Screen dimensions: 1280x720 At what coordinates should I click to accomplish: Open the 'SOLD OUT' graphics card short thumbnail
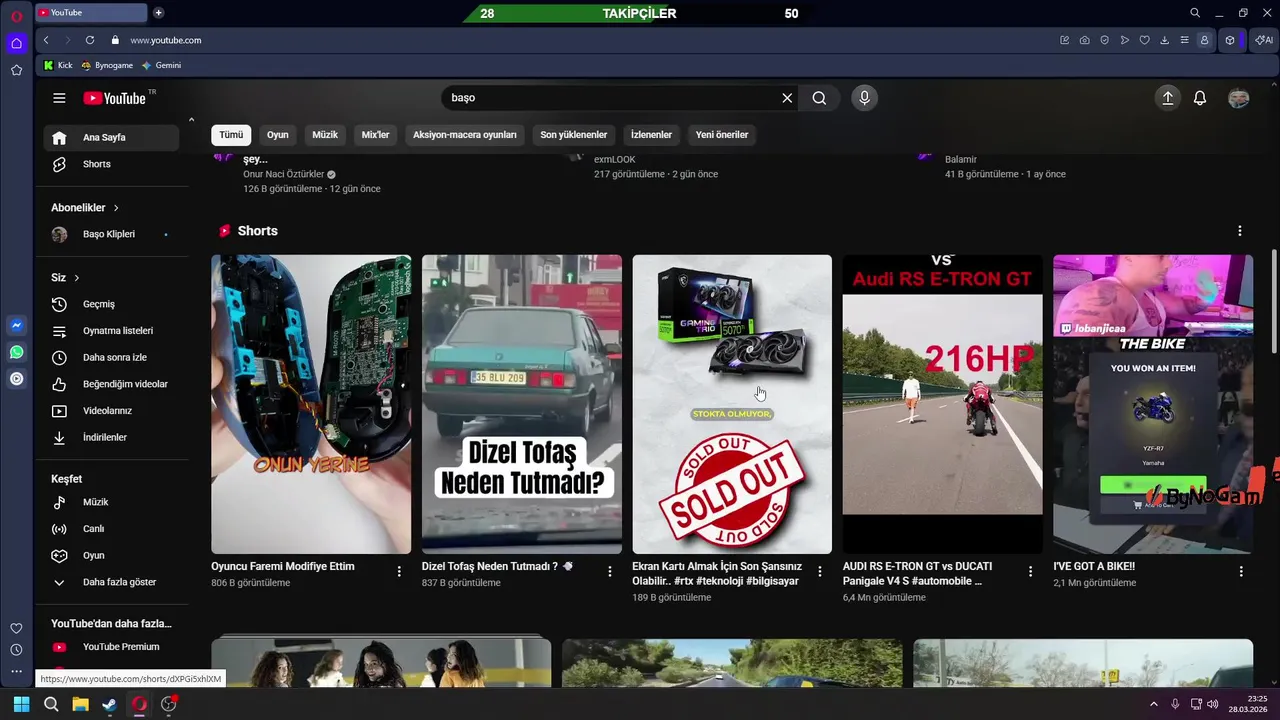732,404
